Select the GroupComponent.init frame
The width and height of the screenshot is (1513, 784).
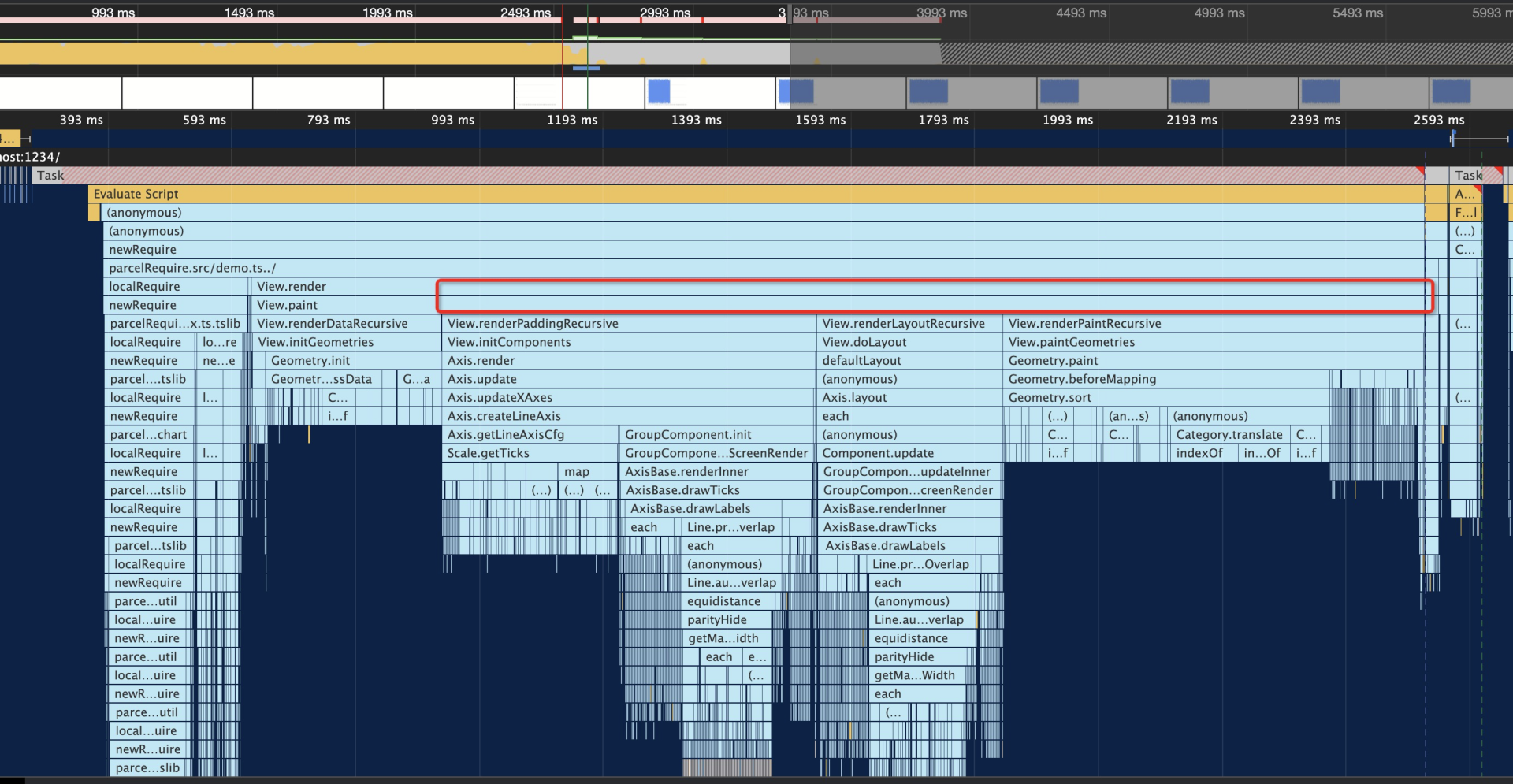point(717,435)
